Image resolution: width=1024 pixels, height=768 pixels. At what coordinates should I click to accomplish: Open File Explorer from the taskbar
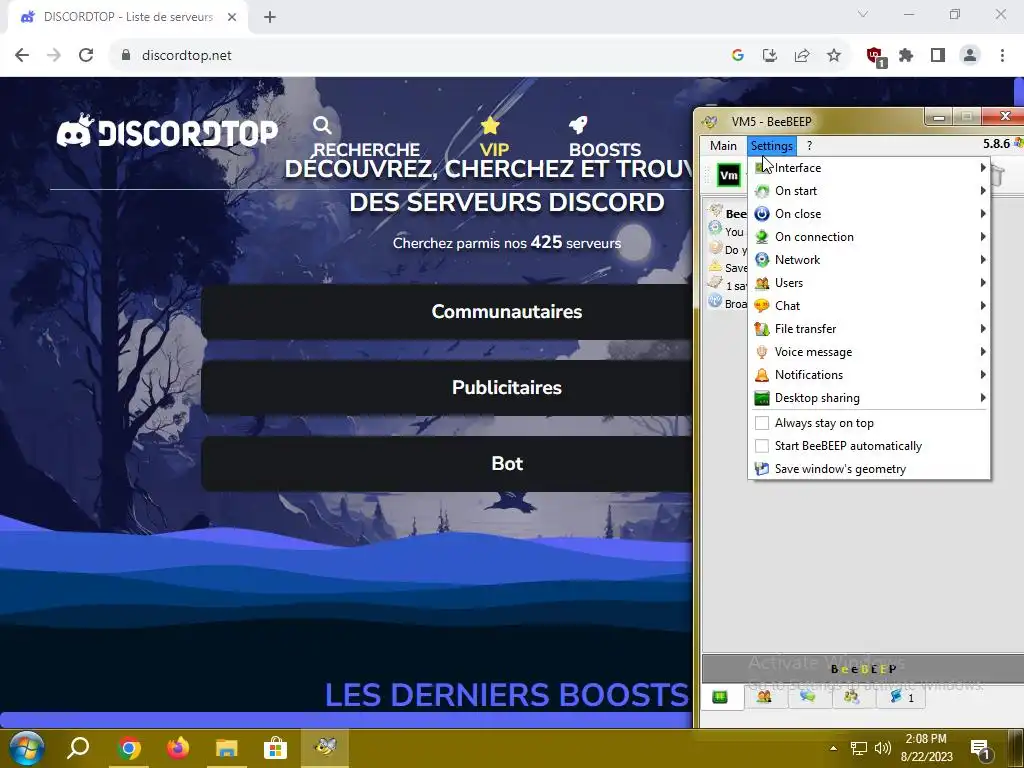[227, 748]
